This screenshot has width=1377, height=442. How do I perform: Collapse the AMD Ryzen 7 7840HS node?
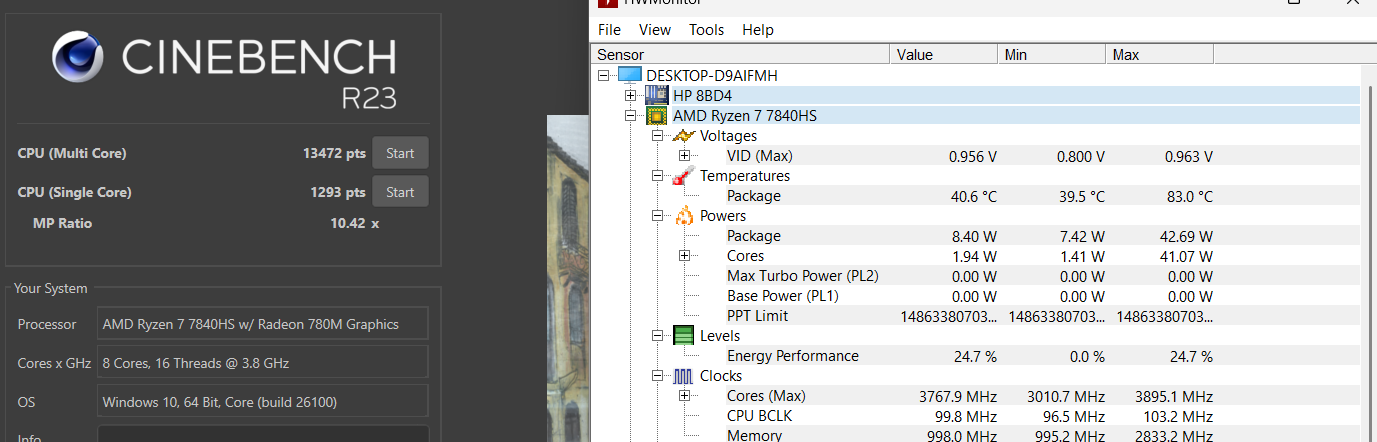(x=630, y=116)
